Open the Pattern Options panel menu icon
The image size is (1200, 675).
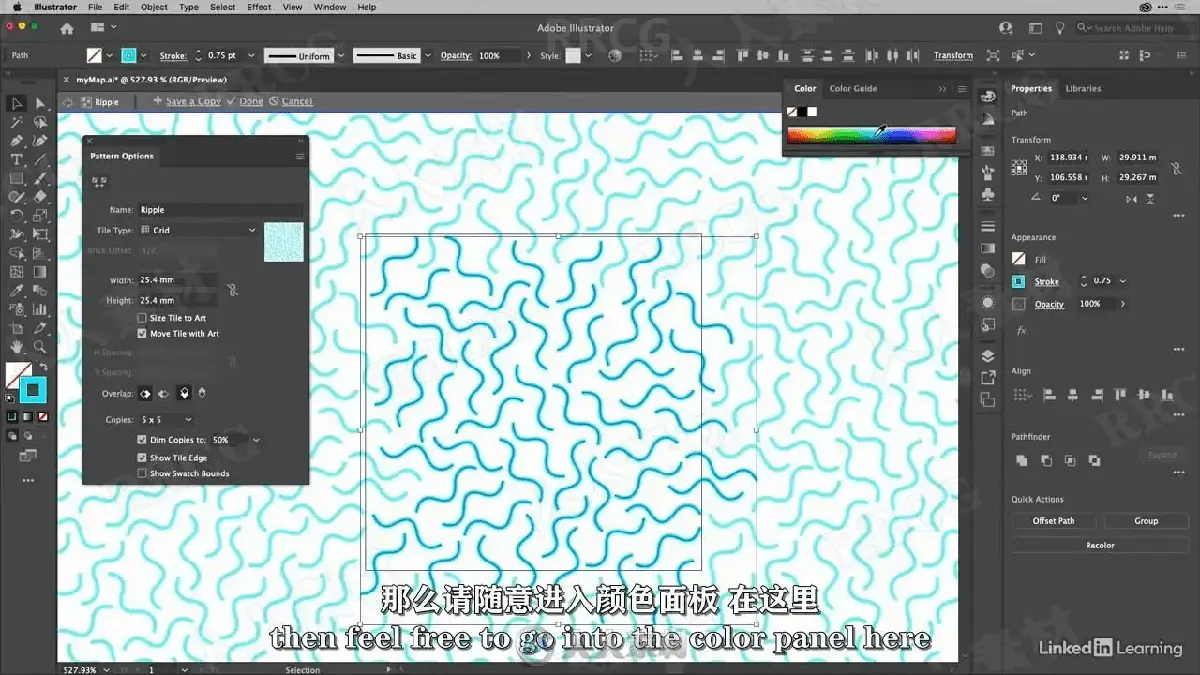[x=299, y=156]
